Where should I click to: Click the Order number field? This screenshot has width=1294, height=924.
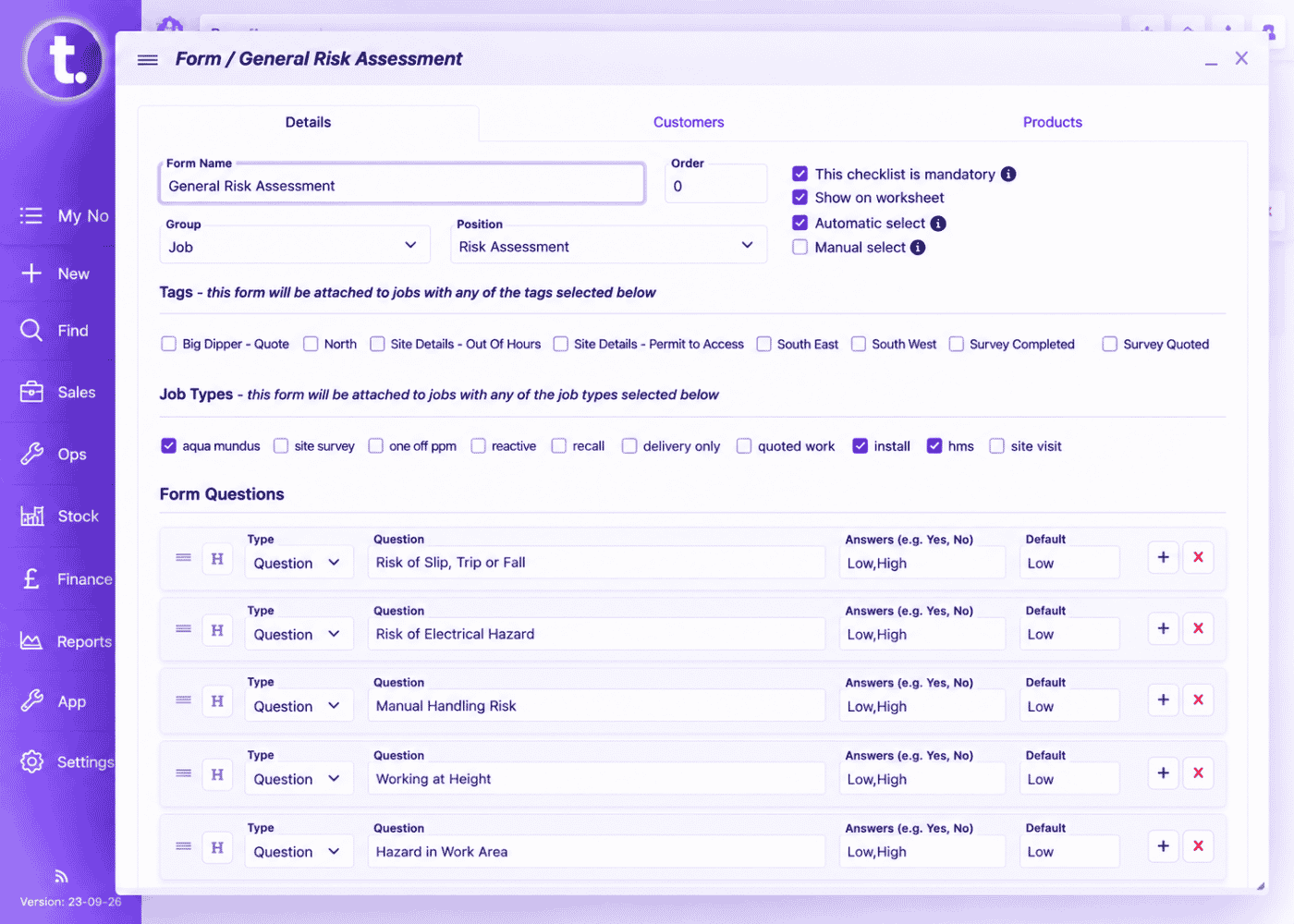point(716,185)
